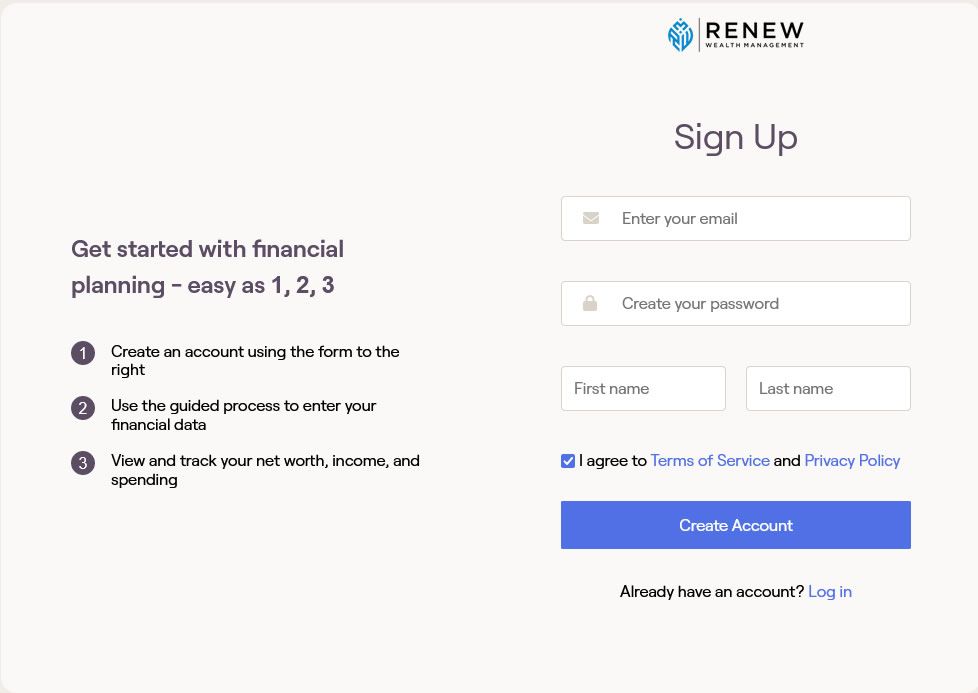Click the 'I agree to' label text
This screenshot has width=978, height=693.
pyautogui.click(x=613, y=461)
